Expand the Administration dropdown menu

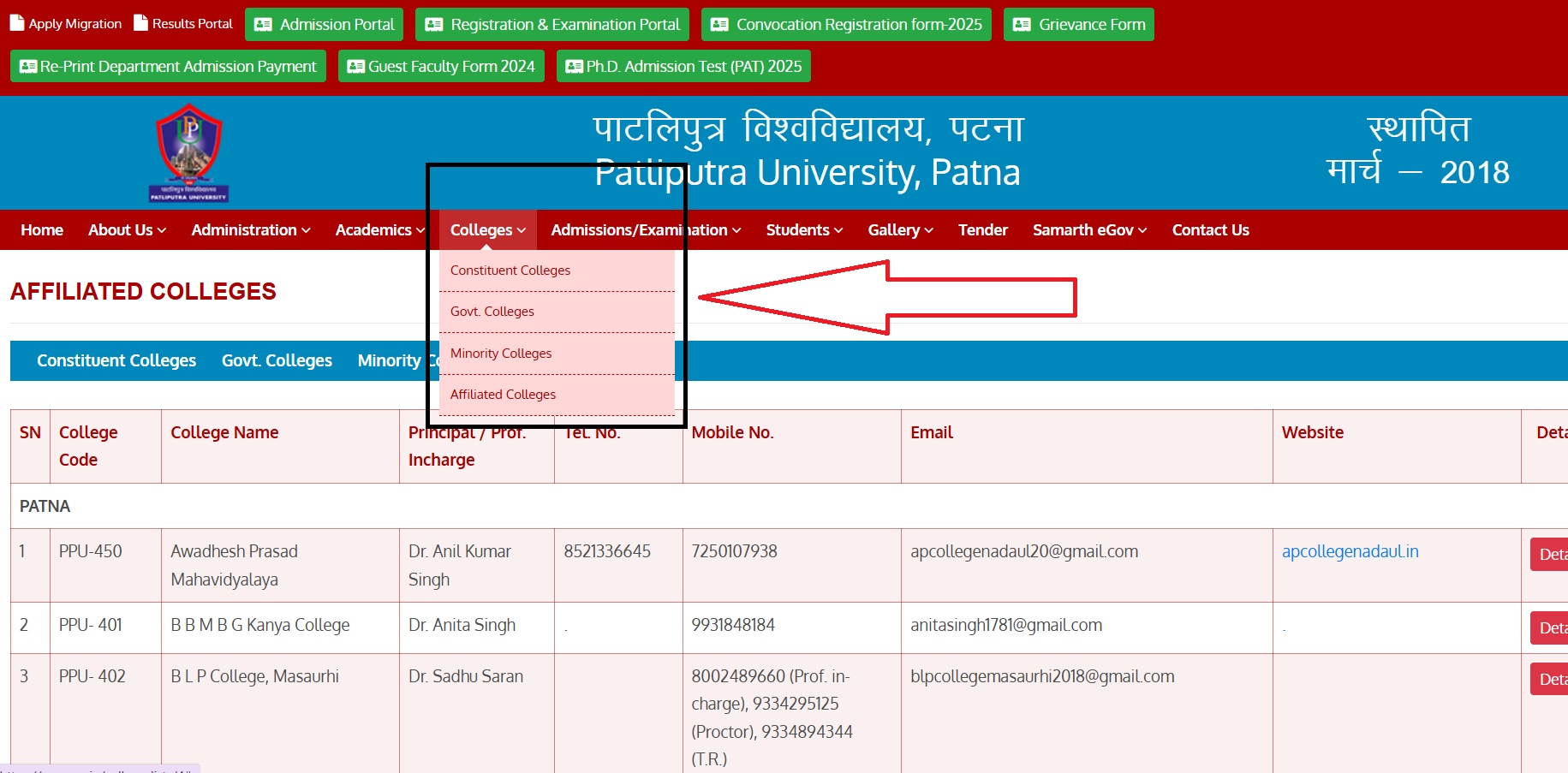(250, 230)
